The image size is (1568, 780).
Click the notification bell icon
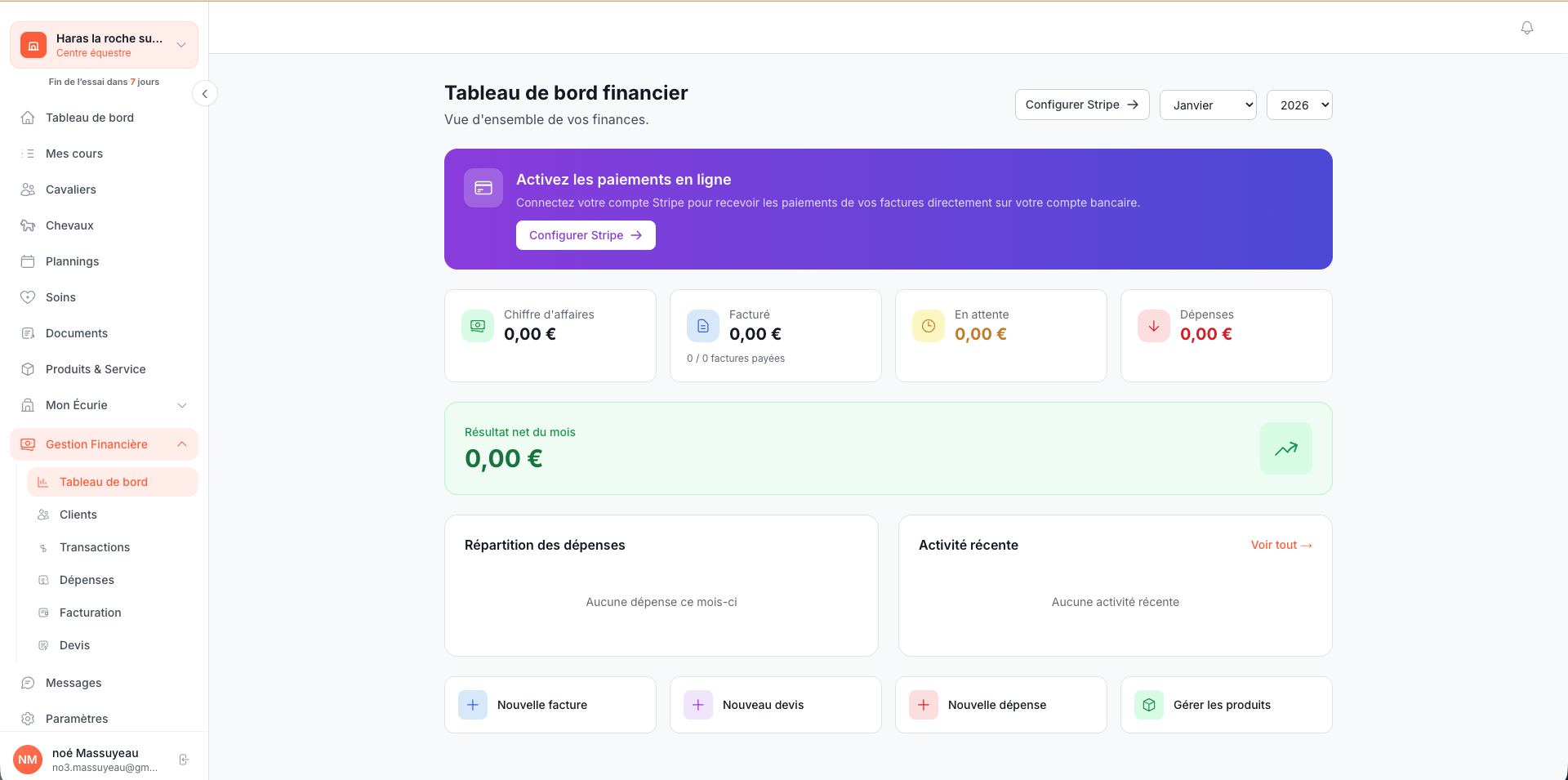[x=1526, y=28]
